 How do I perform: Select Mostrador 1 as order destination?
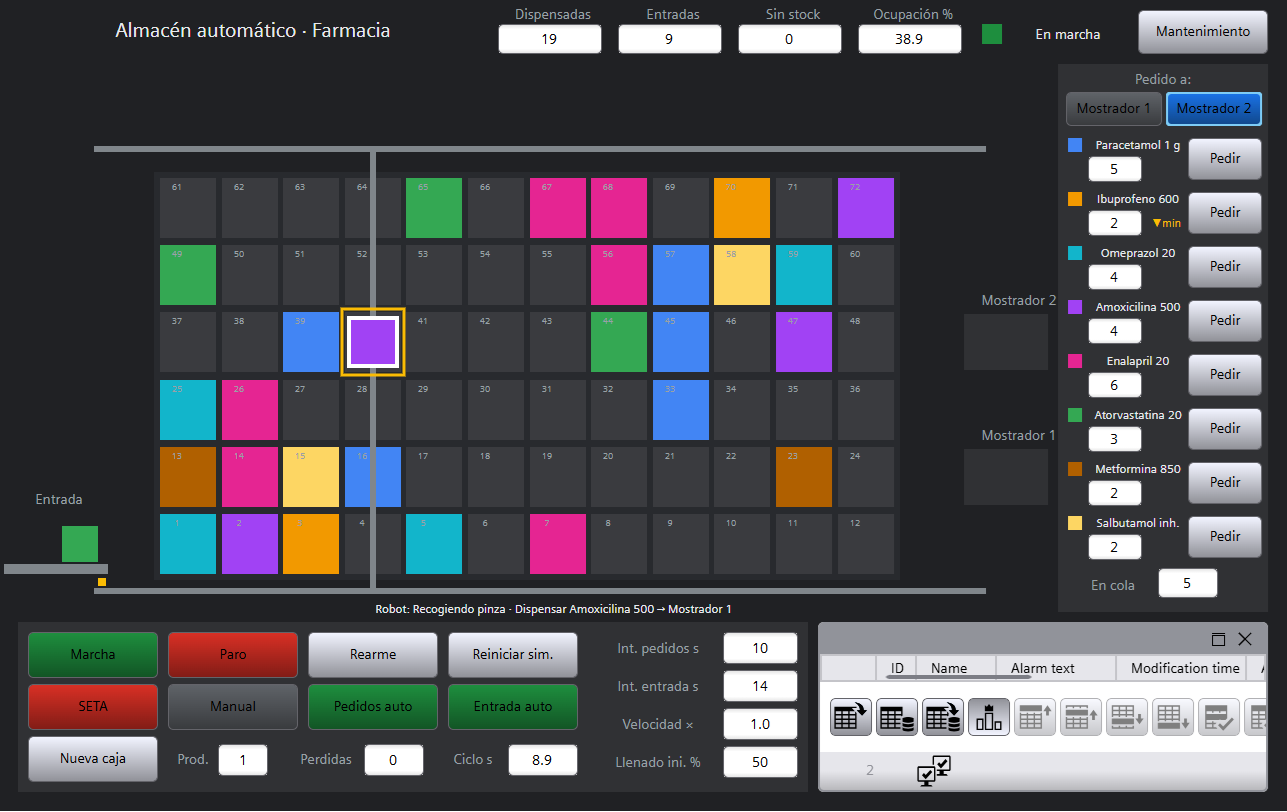(x=1114, y=108)
